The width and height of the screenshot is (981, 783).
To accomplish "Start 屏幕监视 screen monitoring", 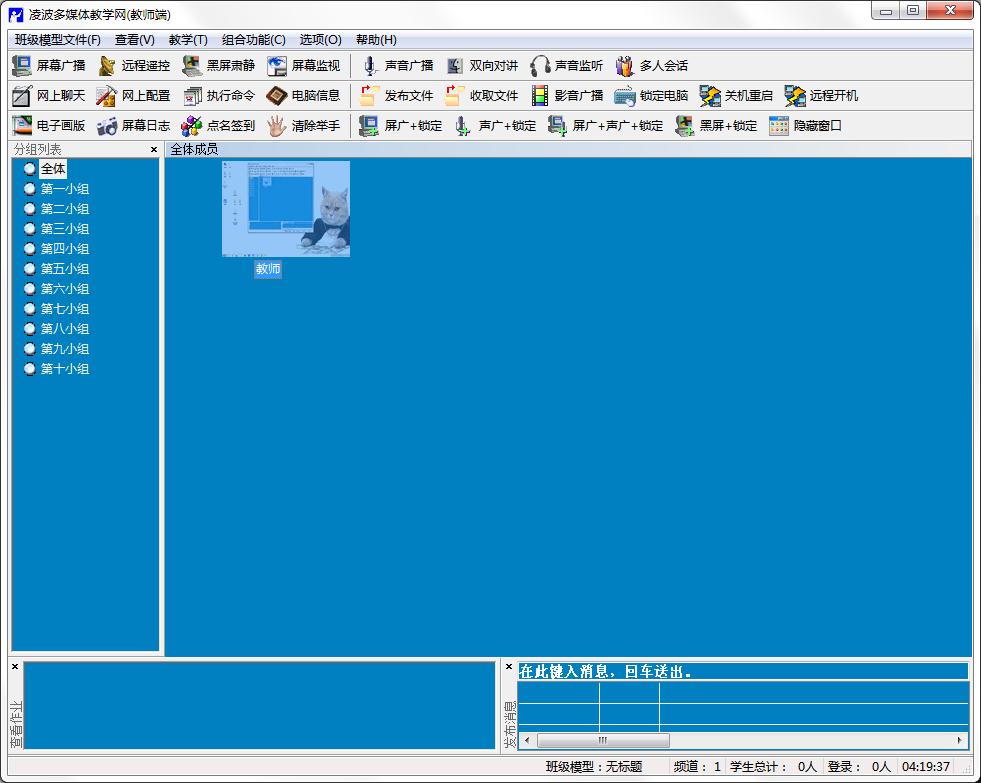I will point(277,66).
